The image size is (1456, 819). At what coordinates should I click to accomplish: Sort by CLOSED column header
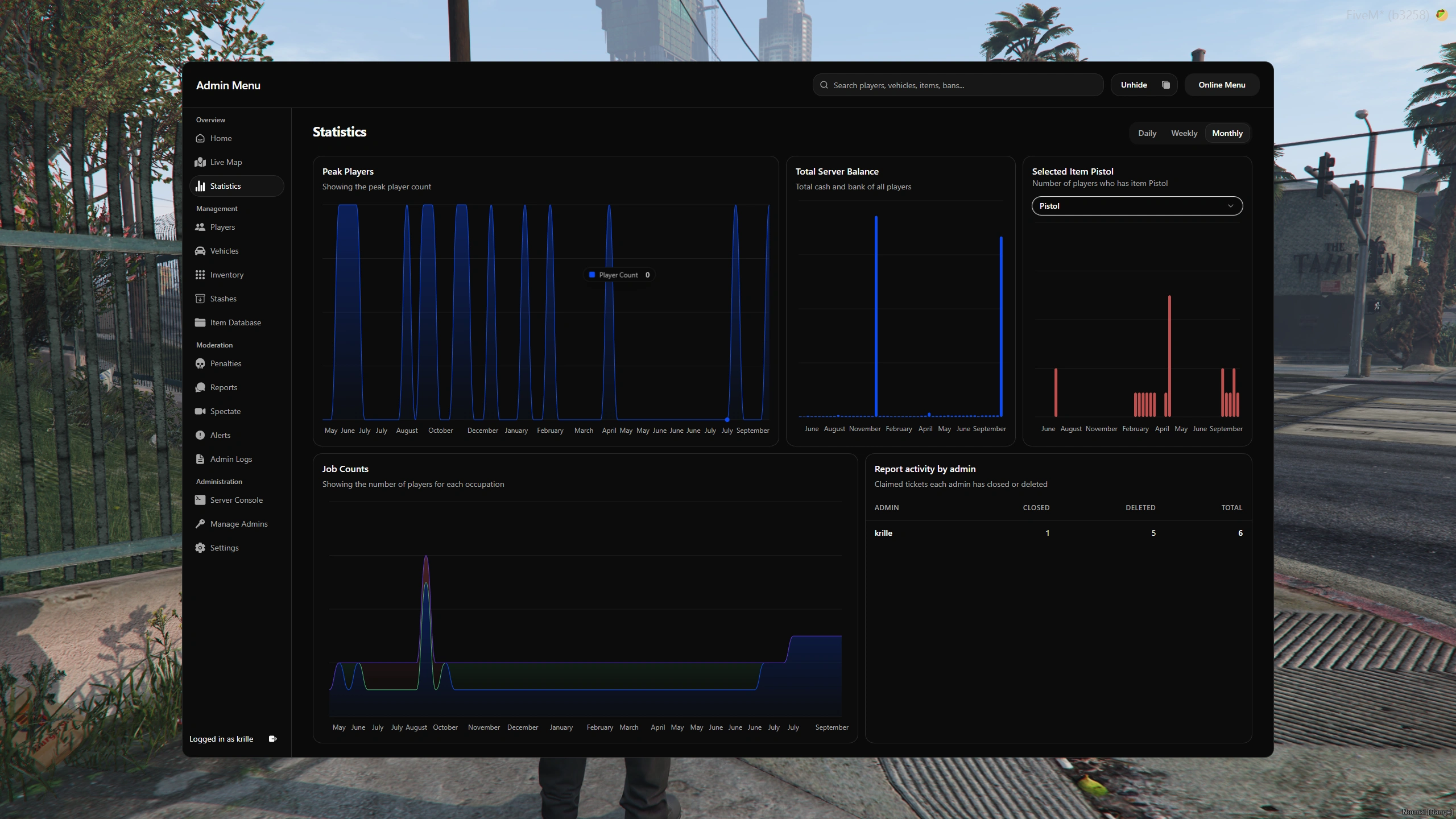coord(1036,507)
